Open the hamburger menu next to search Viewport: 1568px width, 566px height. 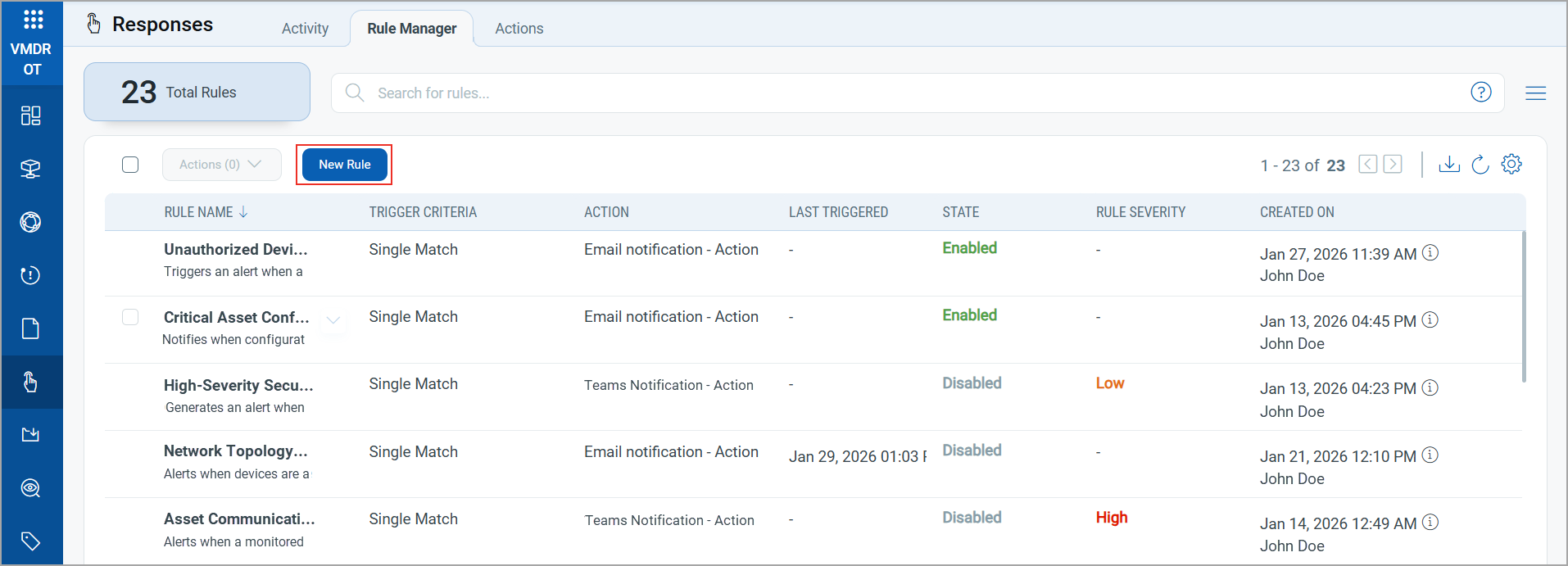pos(1536,93)
